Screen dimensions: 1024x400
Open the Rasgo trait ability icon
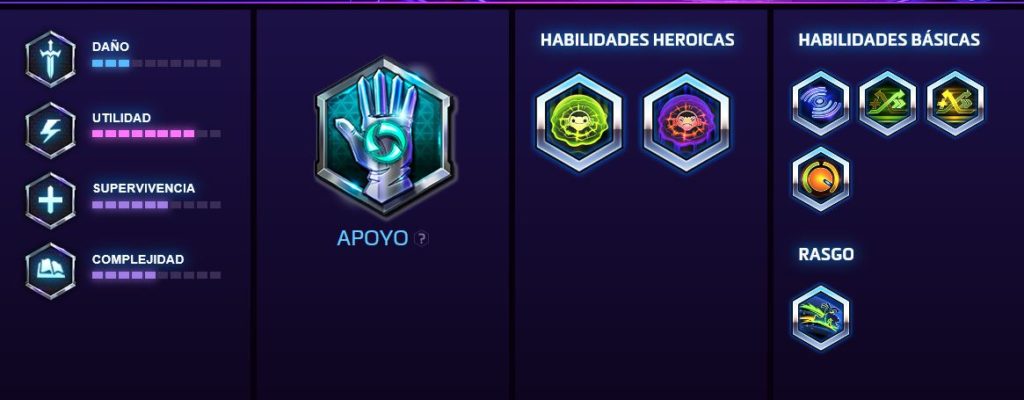point(821,317)
